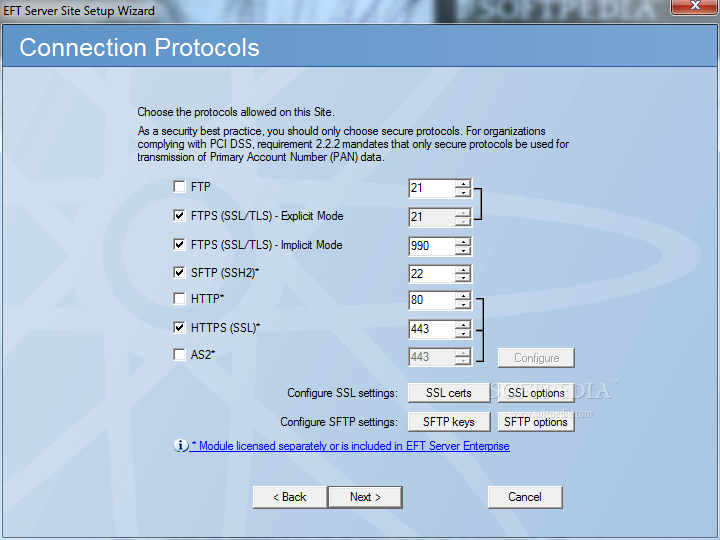
Task: Click the FTPS Implicit port field 990
Action: click(432, 246)
